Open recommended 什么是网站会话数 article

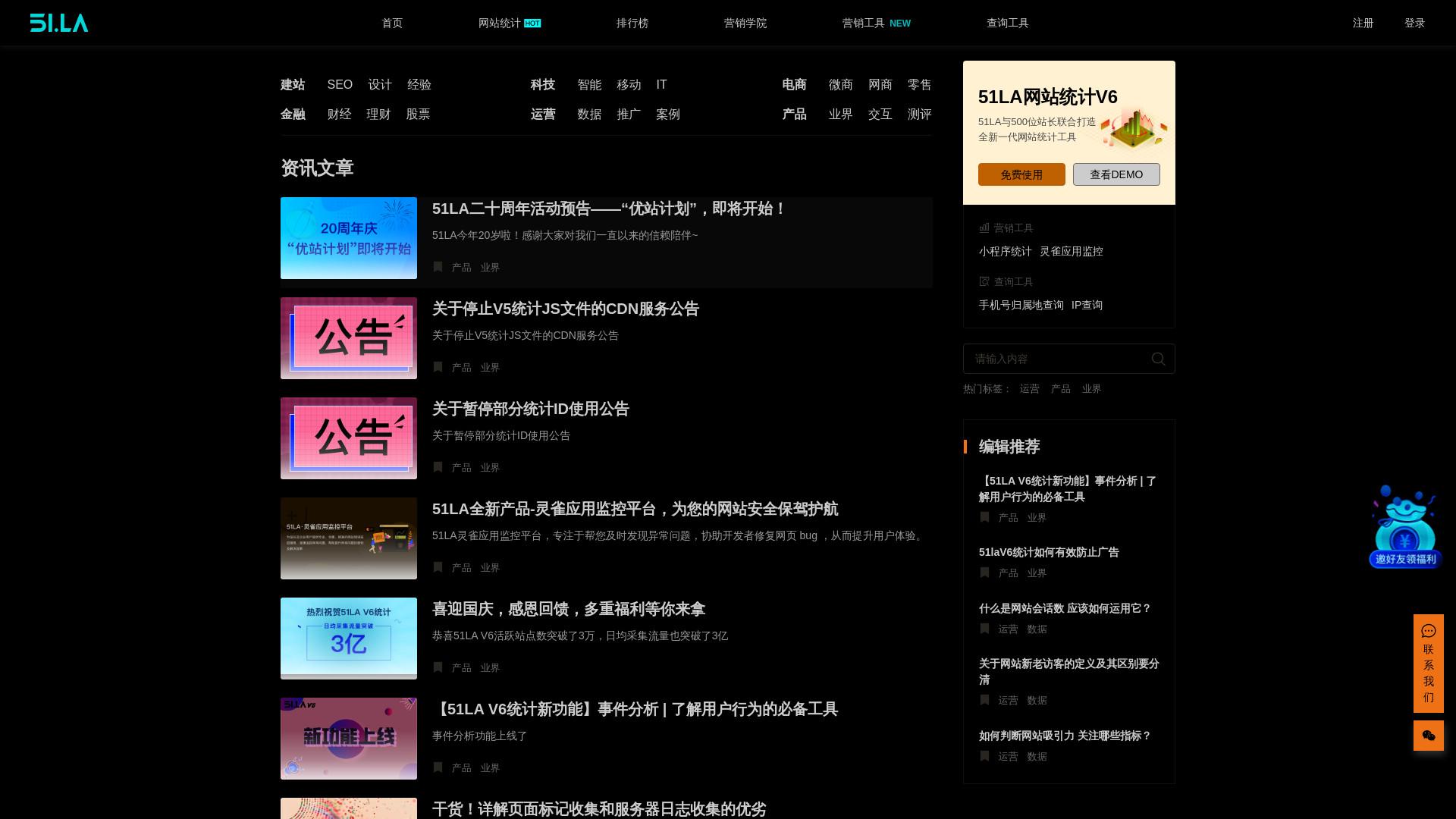1065,608
